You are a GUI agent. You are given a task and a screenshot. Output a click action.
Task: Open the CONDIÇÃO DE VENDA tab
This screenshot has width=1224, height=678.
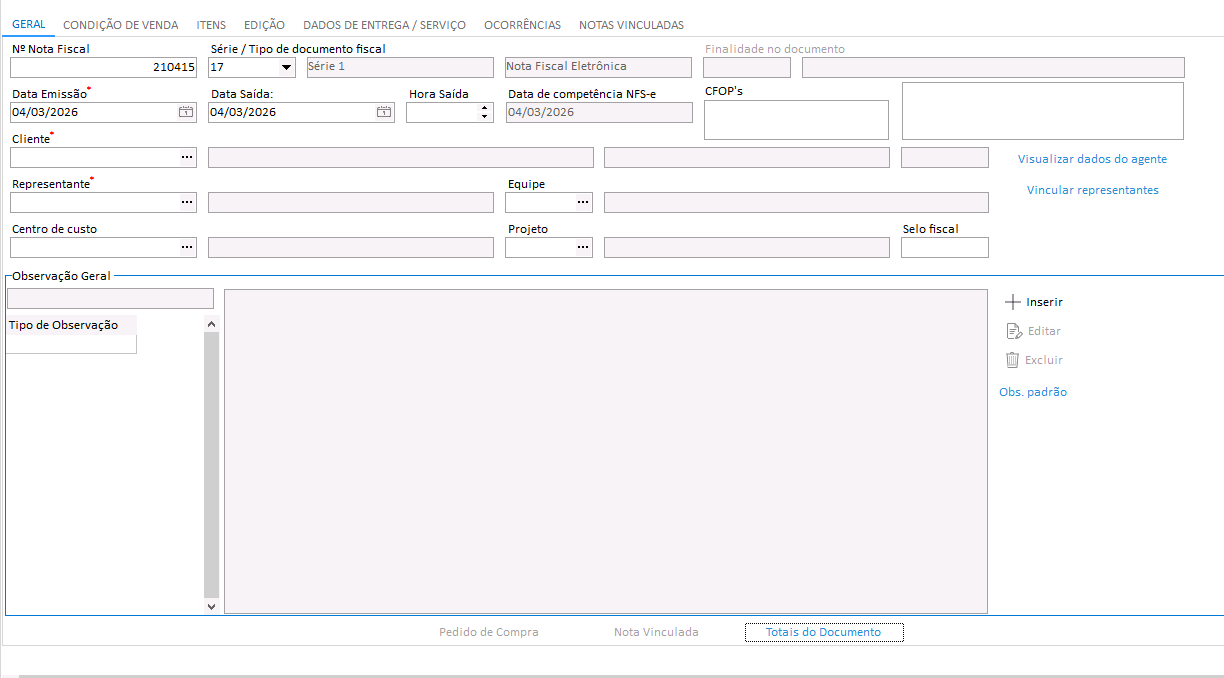click(121, 25)
